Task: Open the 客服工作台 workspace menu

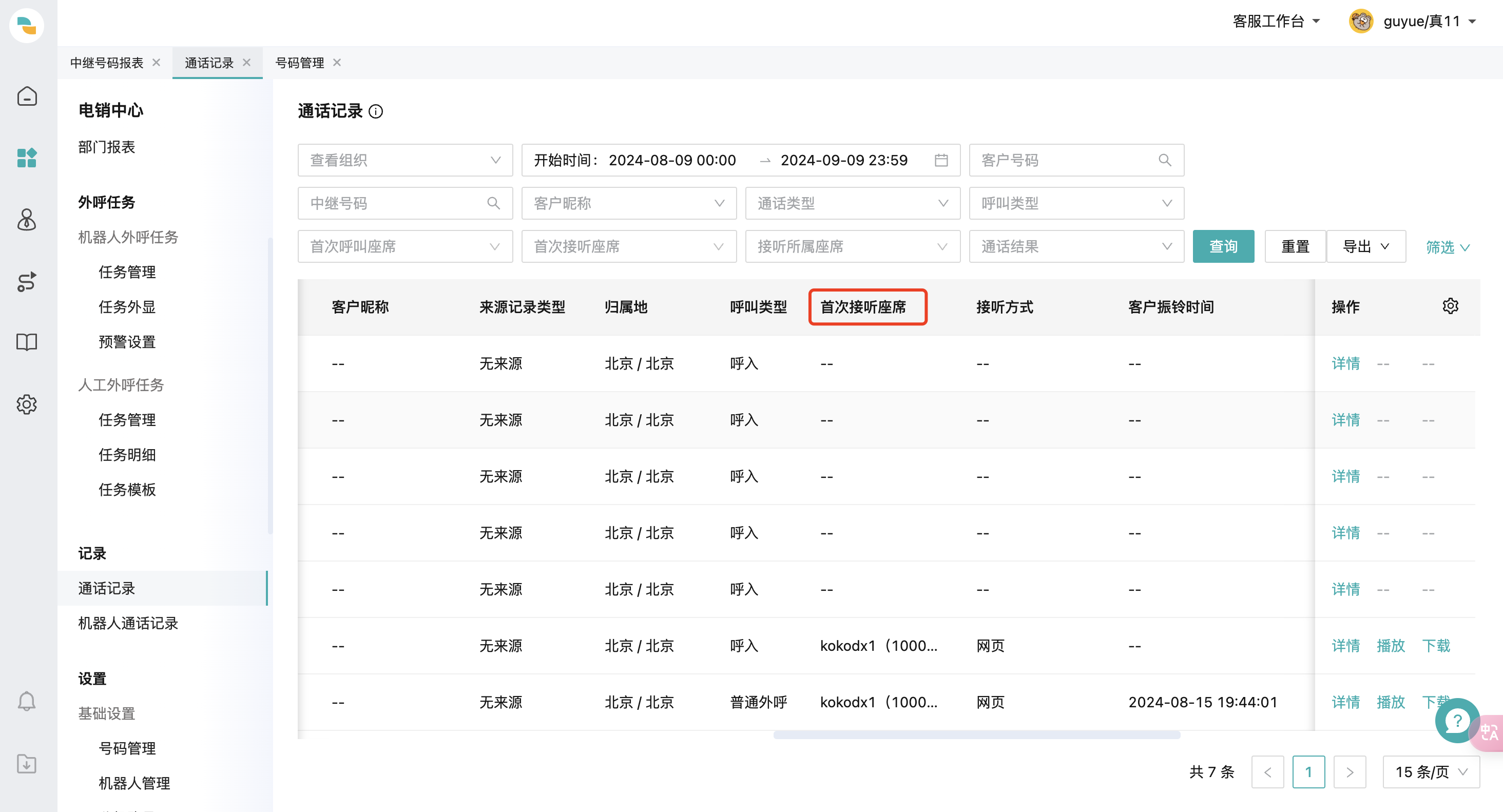Action: pos(1277,22)
